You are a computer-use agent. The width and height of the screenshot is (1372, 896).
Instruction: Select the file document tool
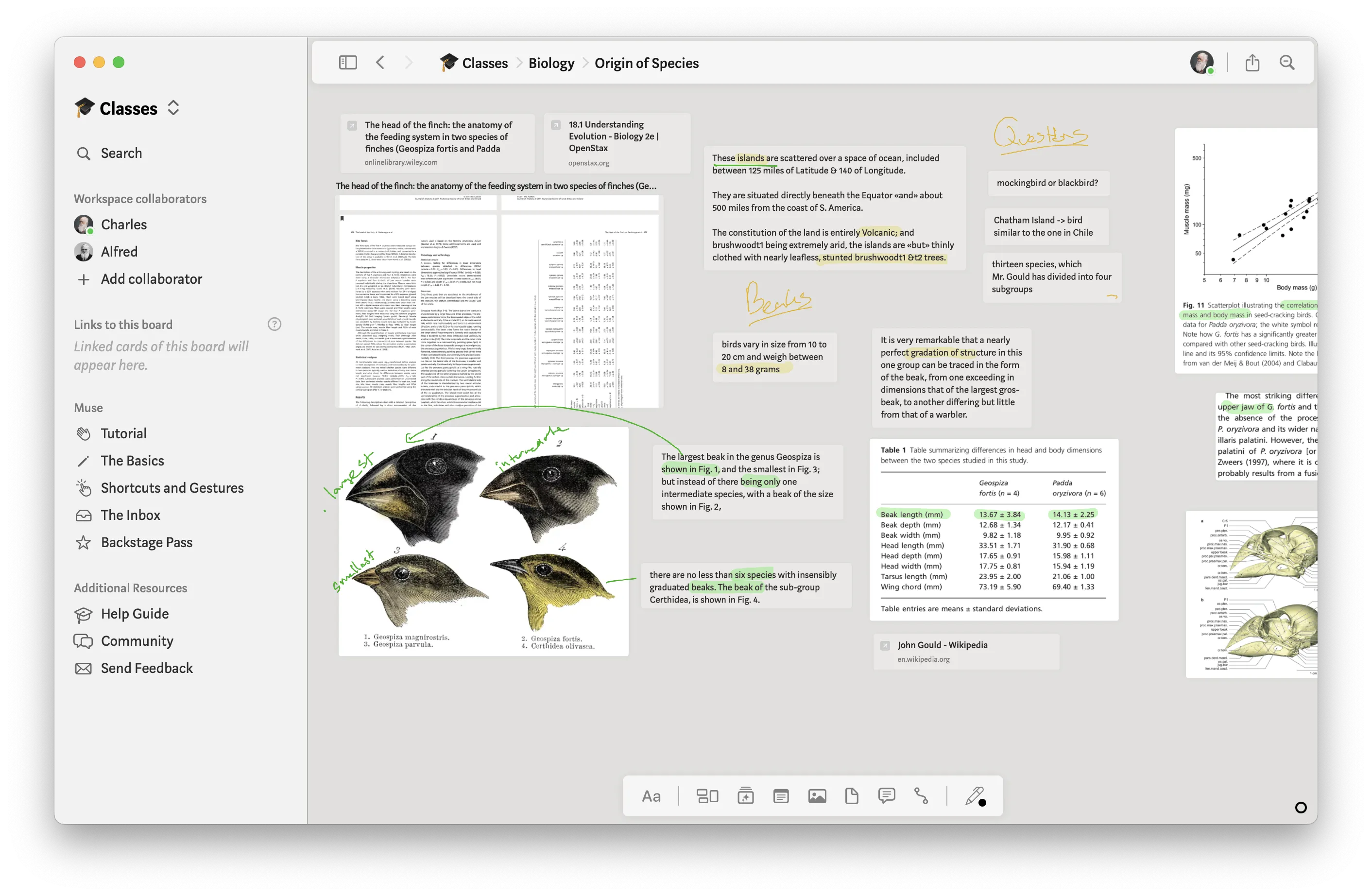tap(852, 796)
